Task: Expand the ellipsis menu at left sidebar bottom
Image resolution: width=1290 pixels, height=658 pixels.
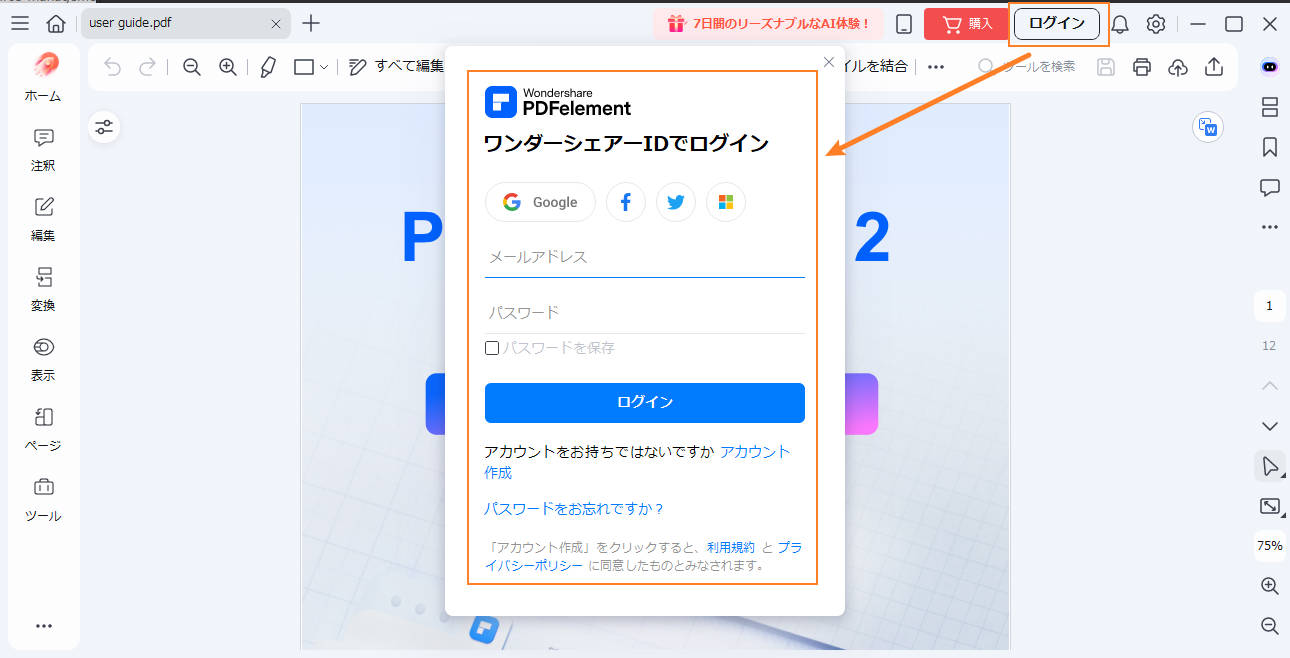Action: [43, 625]
